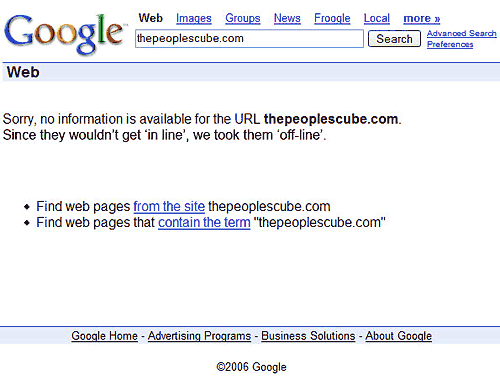Switch to Local search
Image resolution: width=500 pixels, height=380 pixels.
(377, 18)
